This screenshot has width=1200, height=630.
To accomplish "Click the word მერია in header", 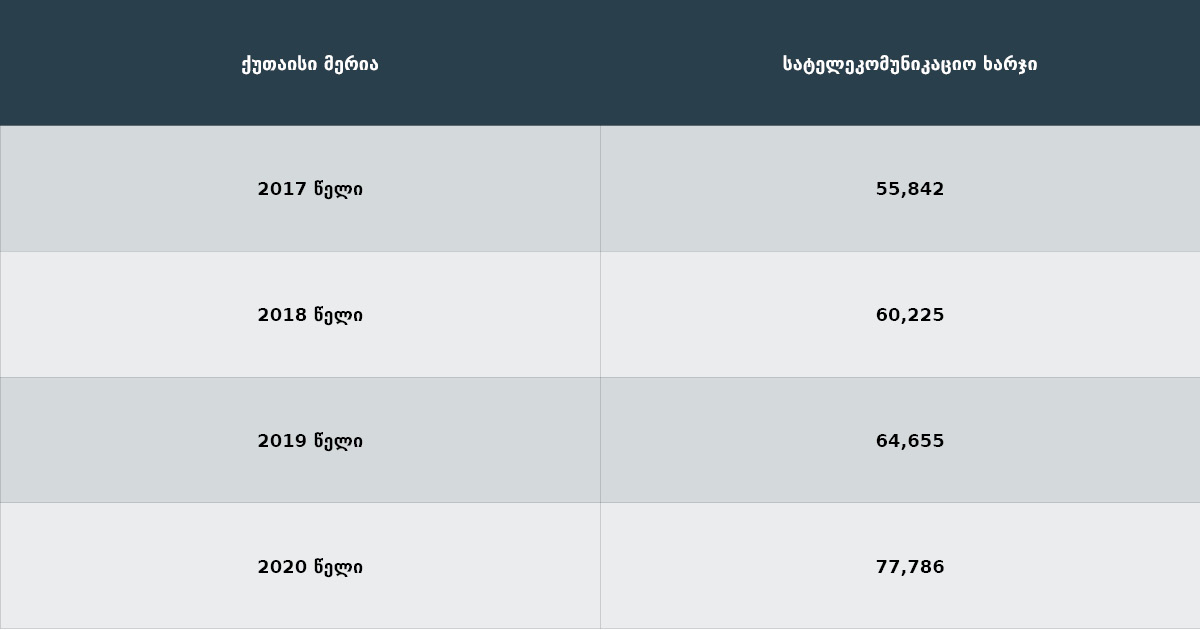I will pyautogui.click(x=351, y=64).
